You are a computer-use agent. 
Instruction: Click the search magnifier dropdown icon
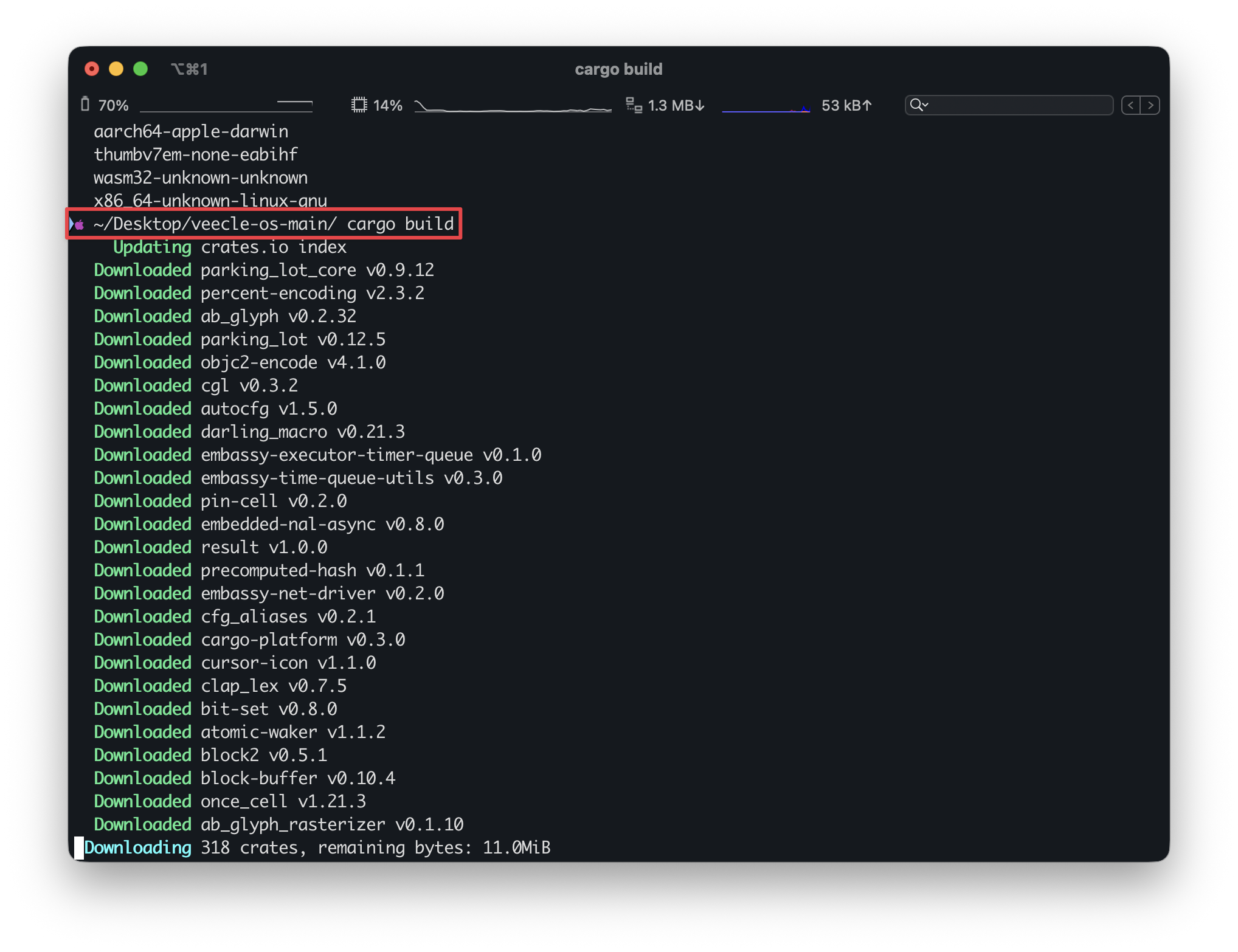click(x=919, y=105)
